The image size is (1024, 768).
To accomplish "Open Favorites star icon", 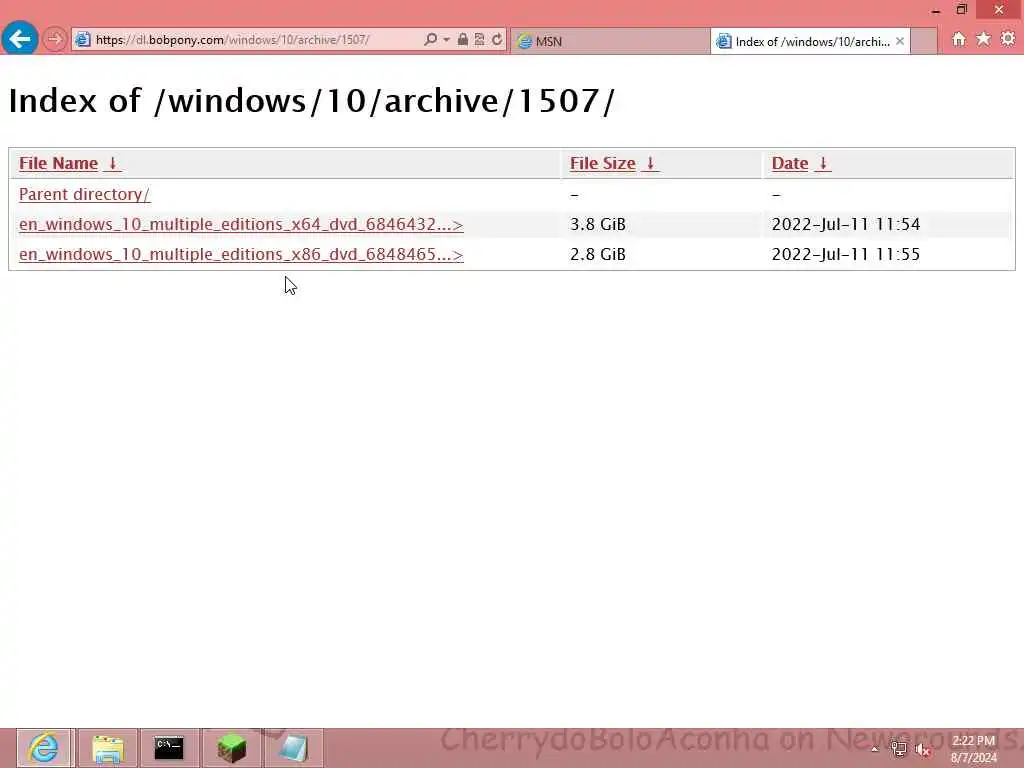I will [x=983, y=39].
